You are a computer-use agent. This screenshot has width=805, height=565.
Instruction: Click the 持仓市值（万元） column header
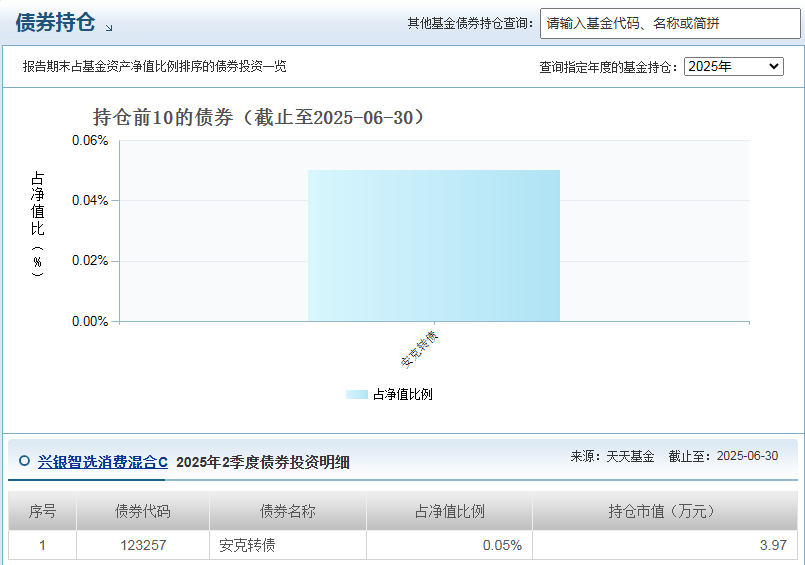tap(665, 511)
